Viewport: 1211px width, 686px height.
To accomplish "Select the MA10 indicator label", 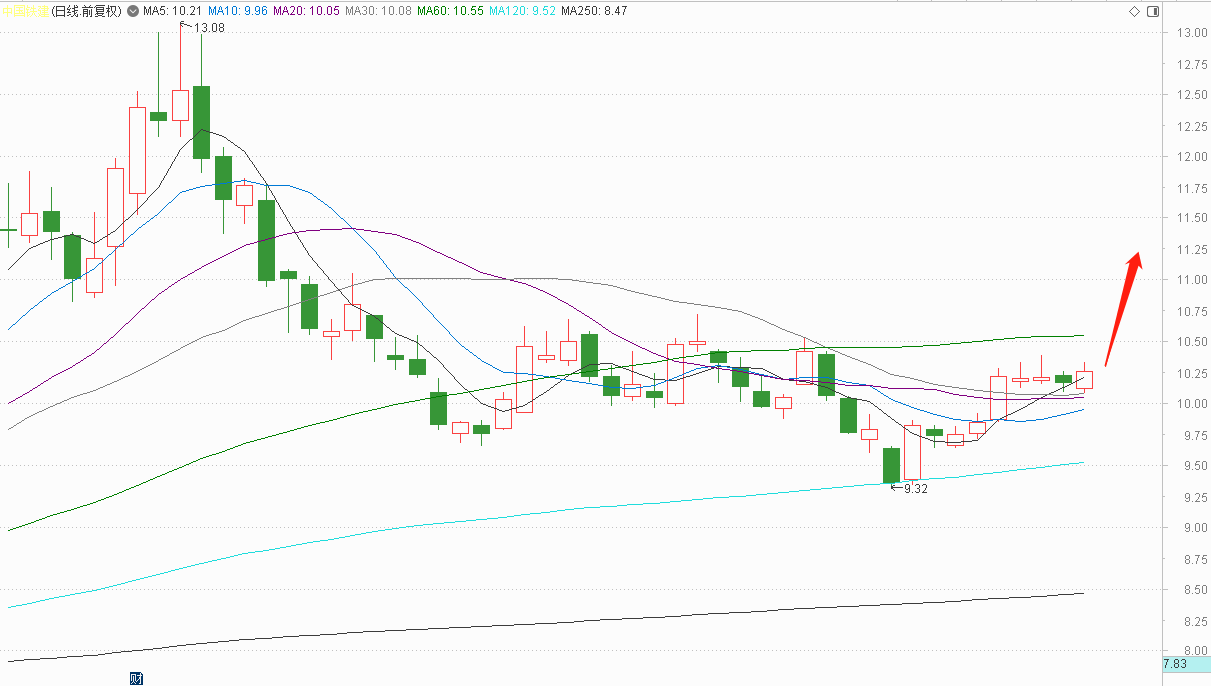I will click(x=239, y=12).
